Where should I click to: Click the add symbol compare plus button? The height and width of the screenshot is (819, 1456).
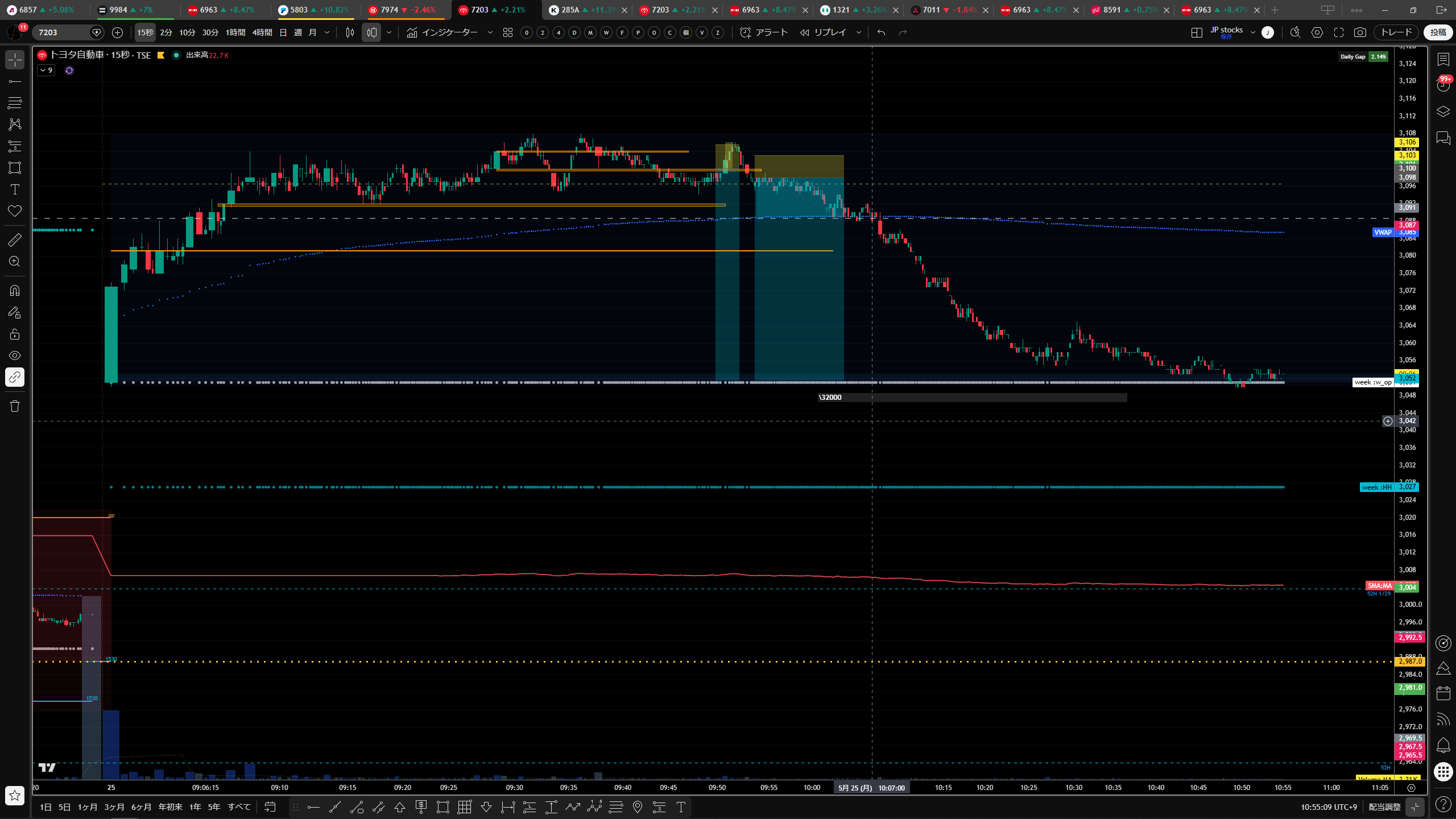pos(117,32)
